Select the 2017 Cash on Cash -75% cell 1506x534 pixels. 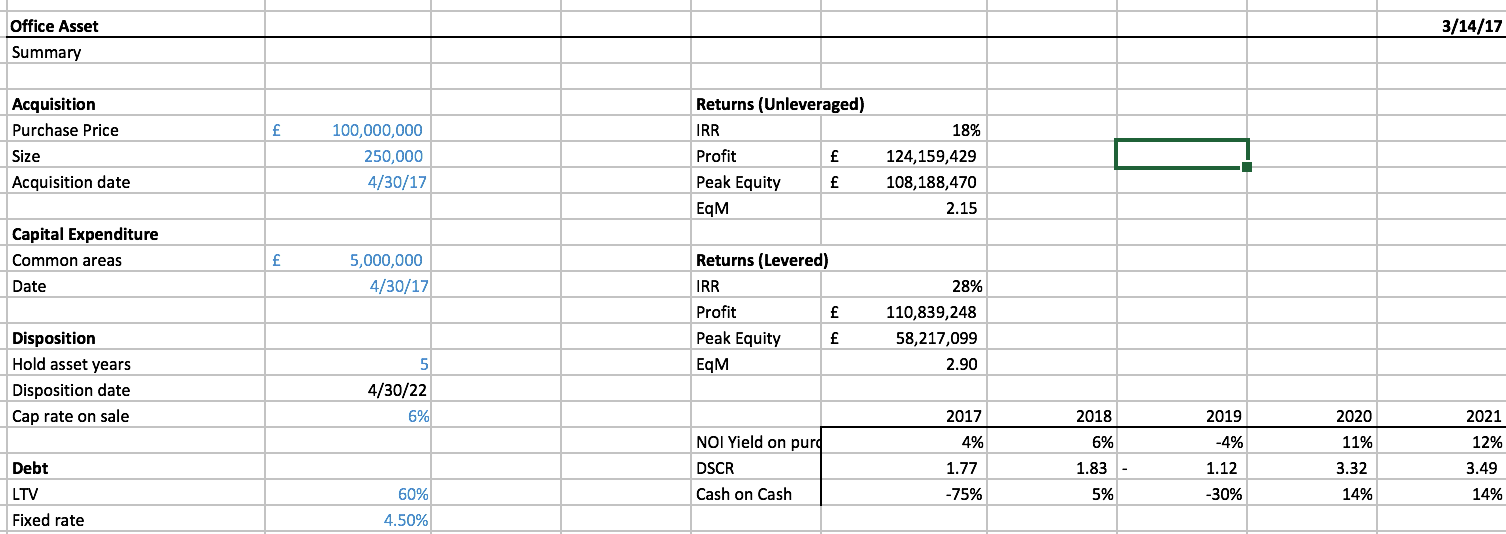[x=903, y=494]
